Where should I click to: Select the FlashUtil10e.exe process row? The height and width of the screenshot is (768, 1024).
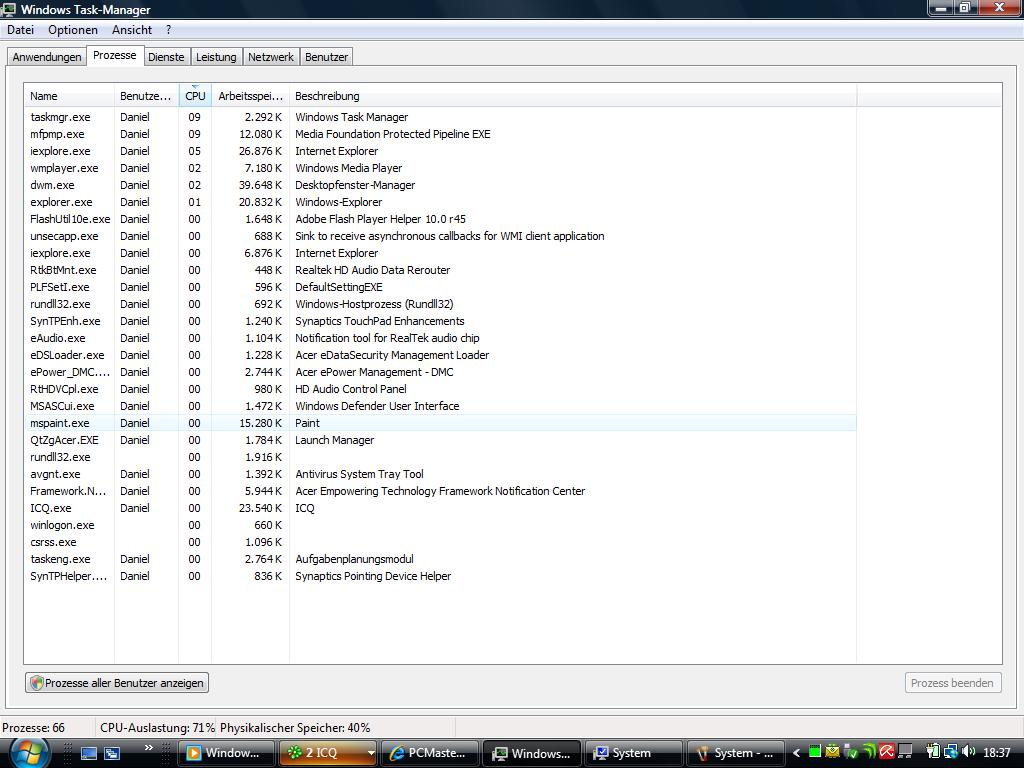[x=440, y=219]
